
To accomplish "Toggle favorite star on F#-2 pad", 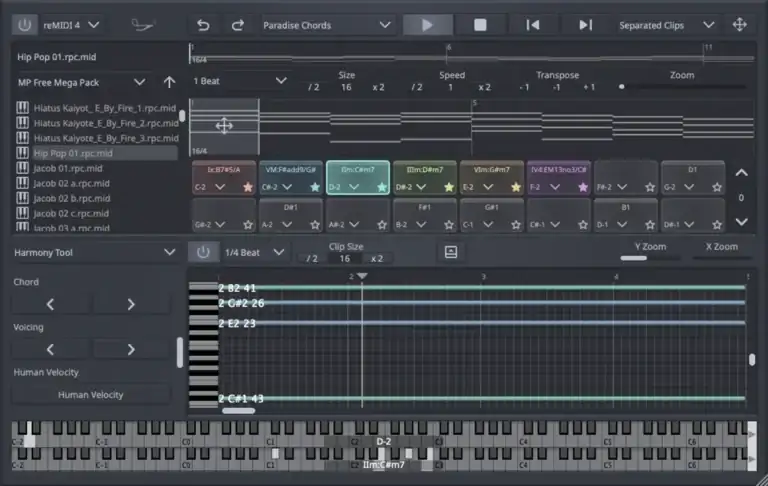I will 650,187.
